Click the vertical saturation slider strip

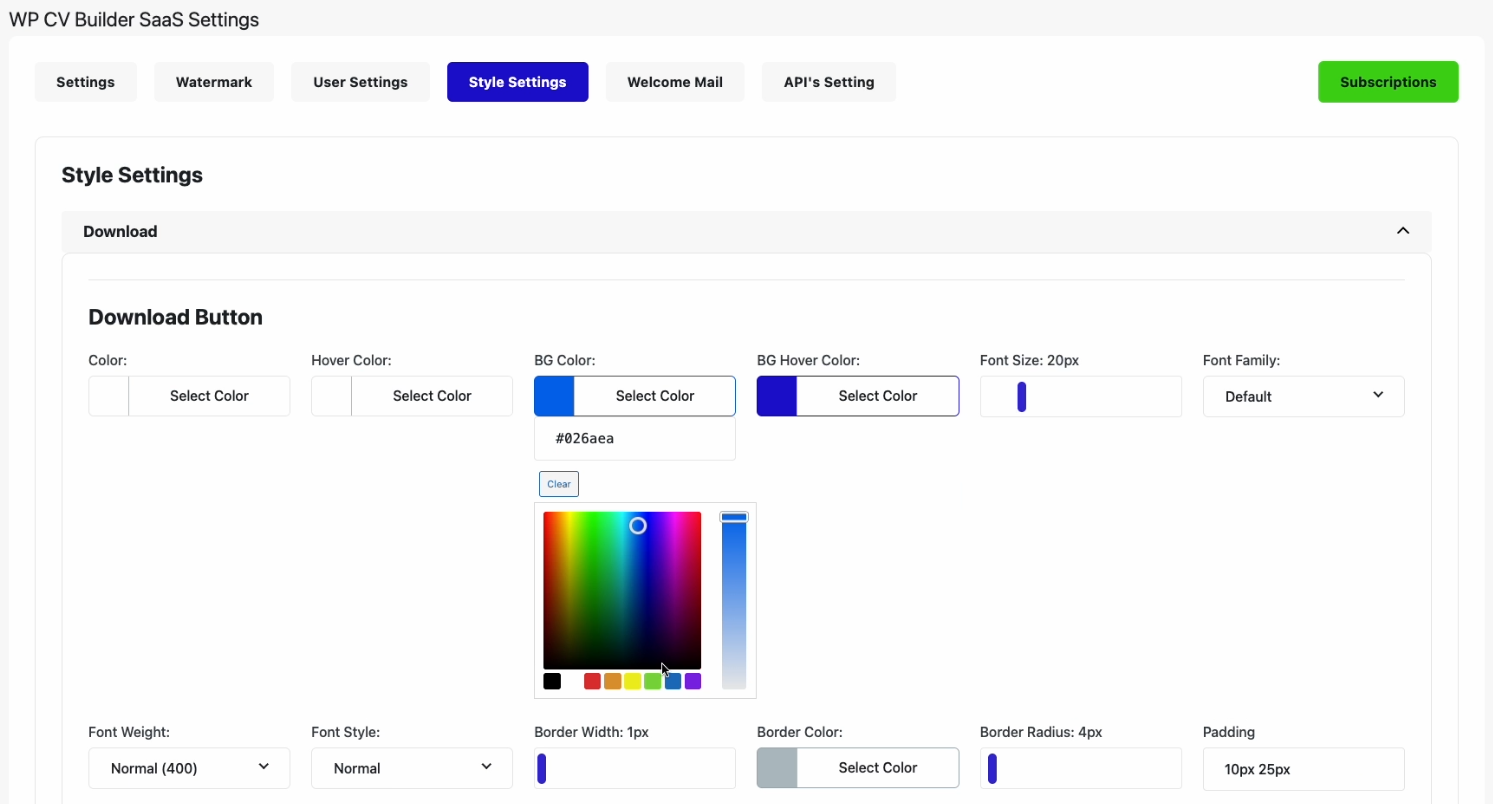[734, 600]
